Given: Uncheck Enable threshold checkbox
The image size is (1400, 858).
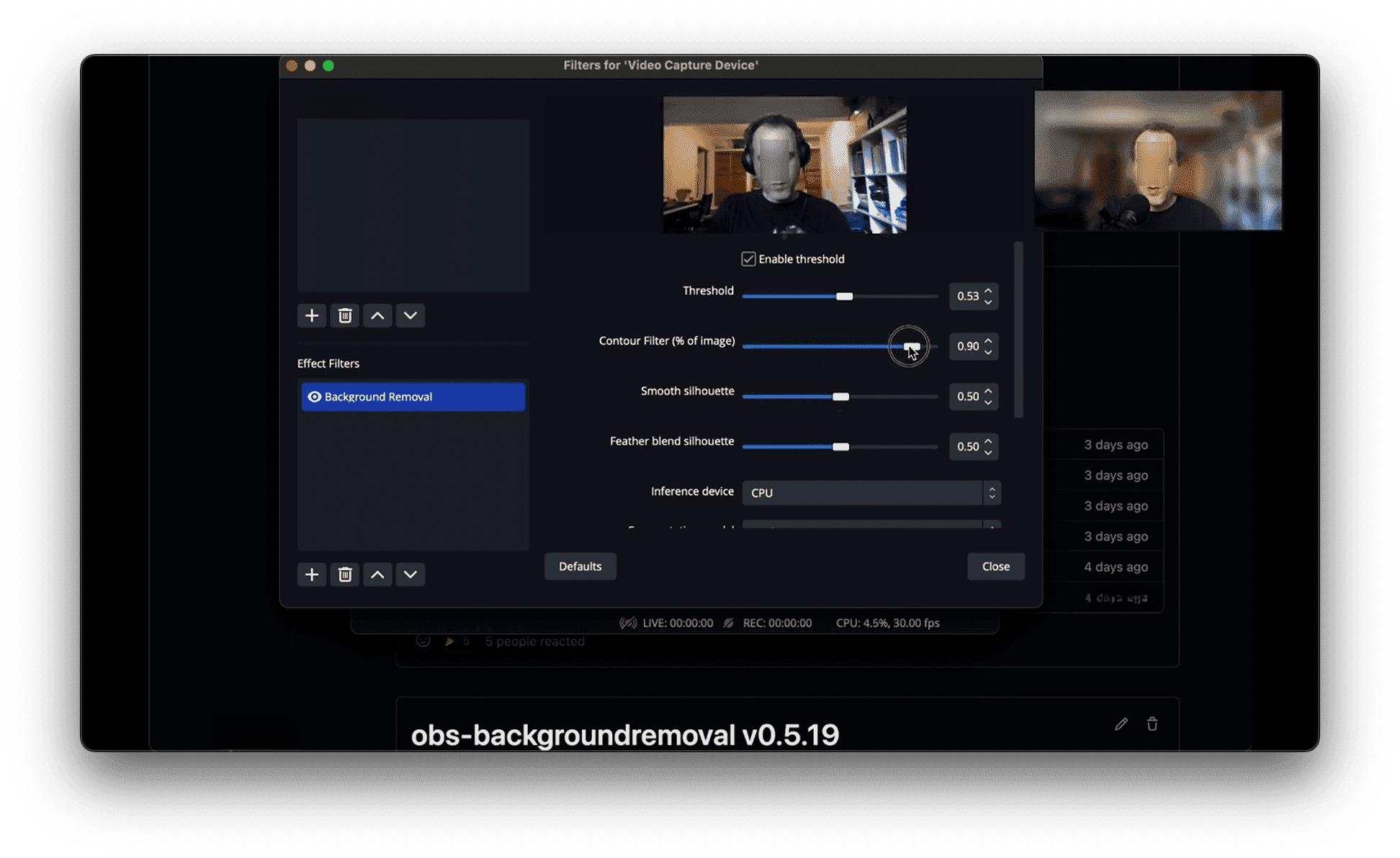Looking at the screenshot, I should (x=748, y=259).
